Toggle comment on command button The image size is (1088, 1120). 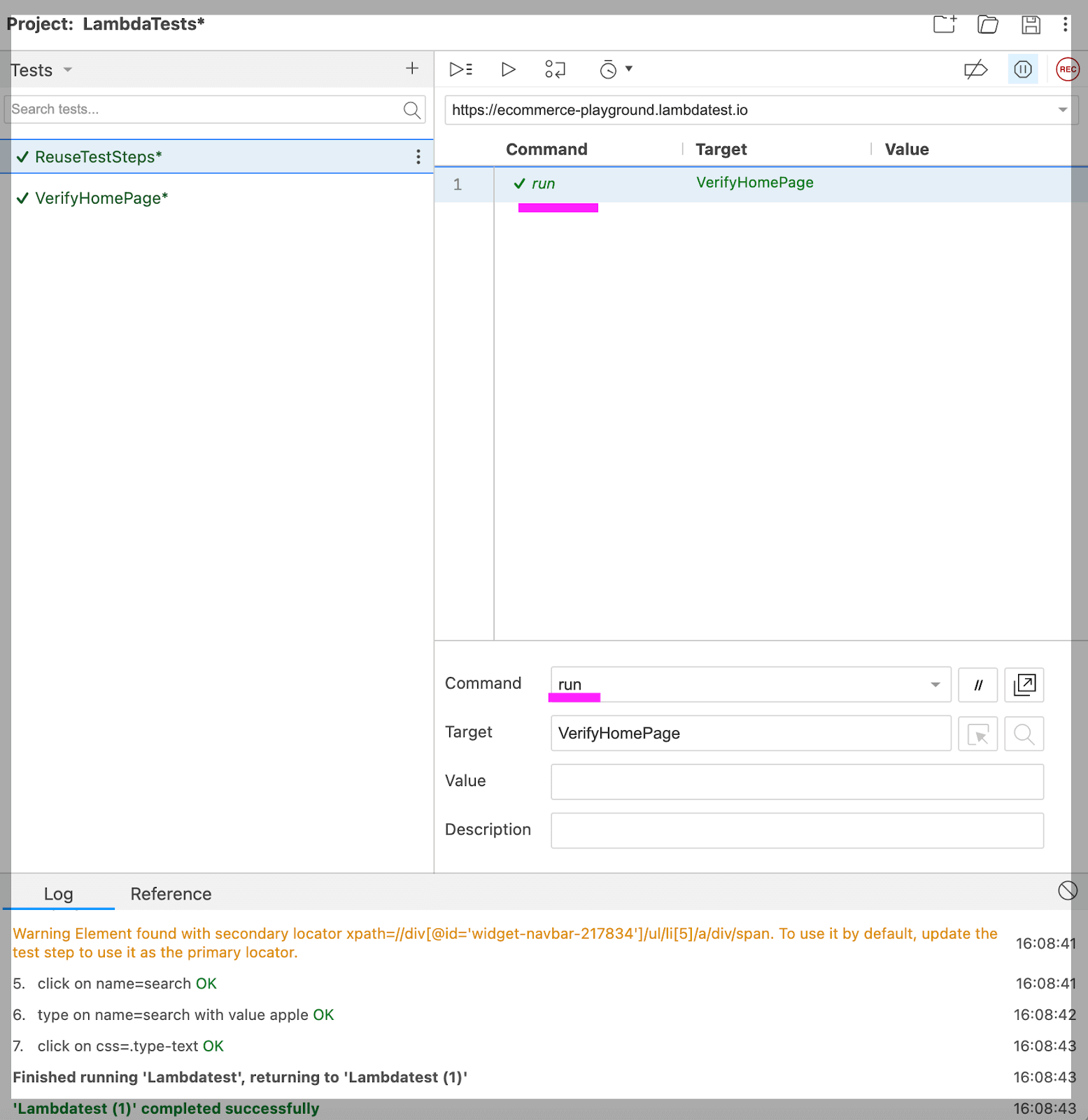click(978, 685)
